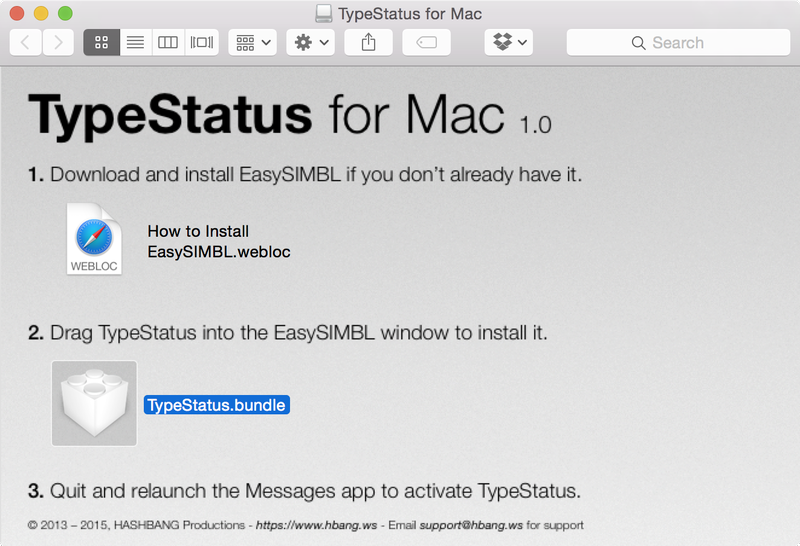Screen dimensions: 800x546
Task: Switch to list view
Action: point(135,42)
